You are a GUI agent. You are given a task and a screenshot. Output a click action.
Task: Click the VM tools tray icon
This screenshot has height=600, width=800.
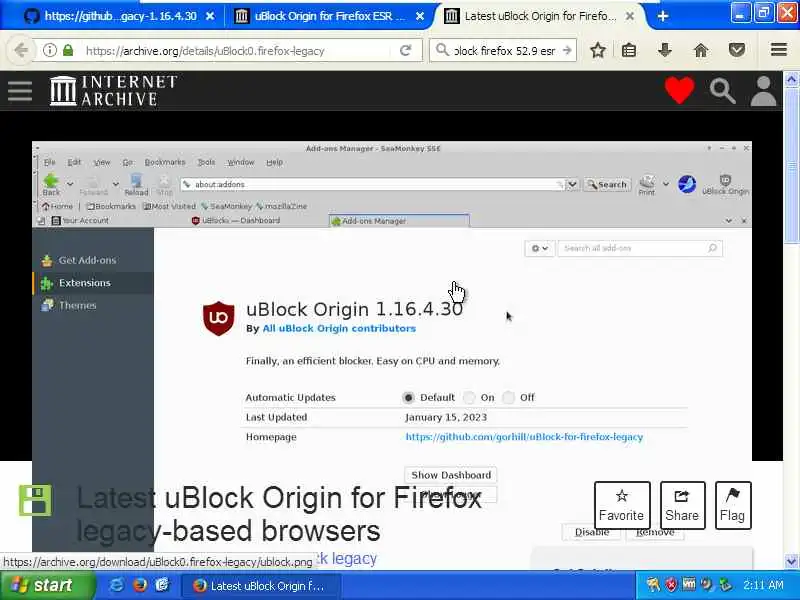[689, 584]
